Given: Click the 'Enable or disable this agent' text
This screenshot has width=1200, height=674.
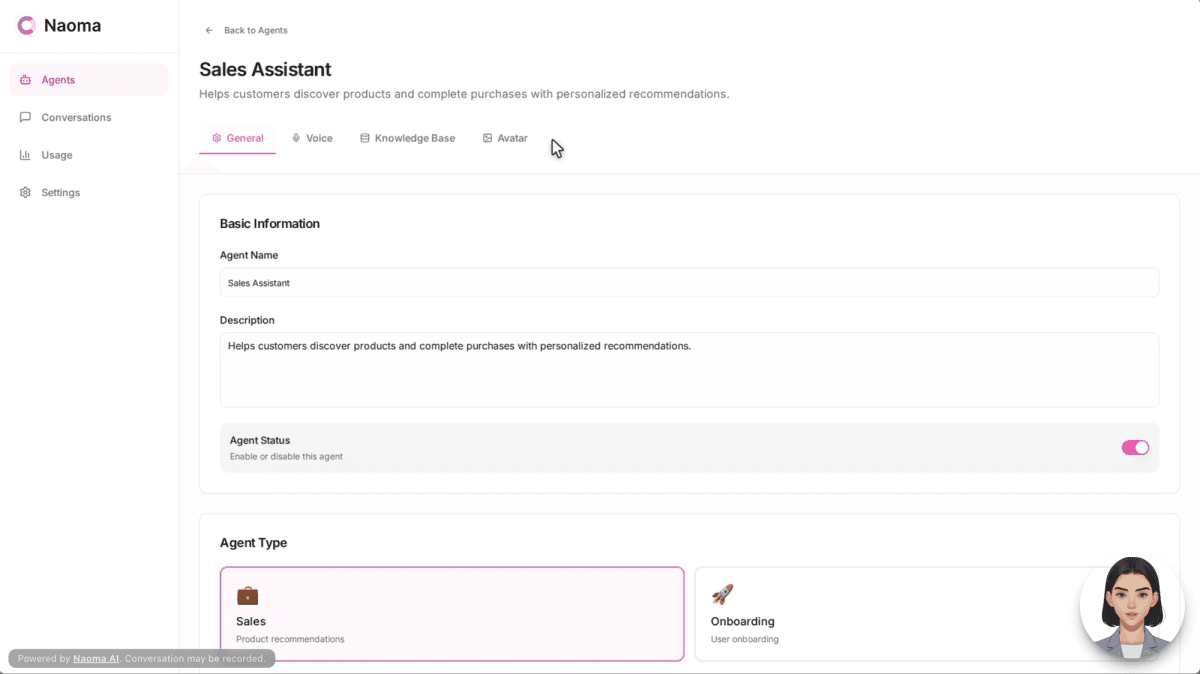Looking at the screenshot, I should point(286,457).
